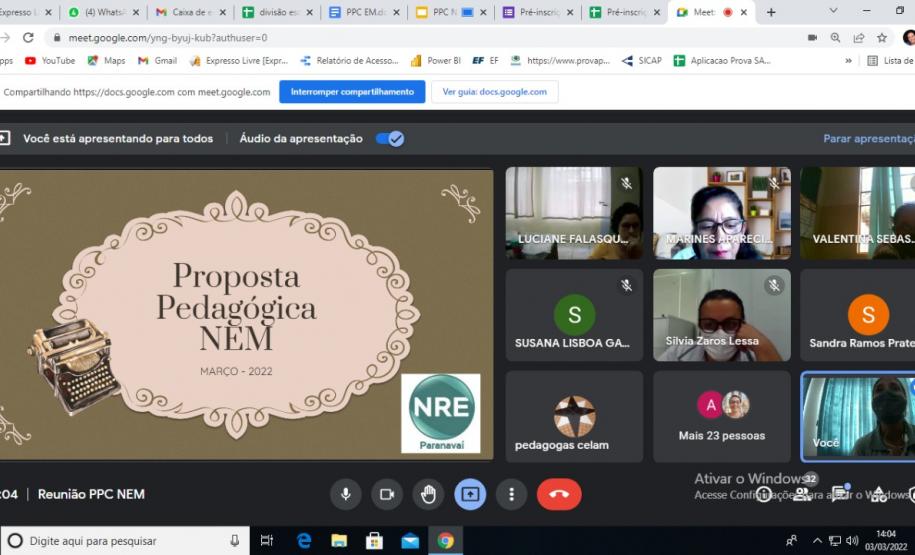Switch to the PPC EM.docx tab
915x555 pixels.
point(366,12)
